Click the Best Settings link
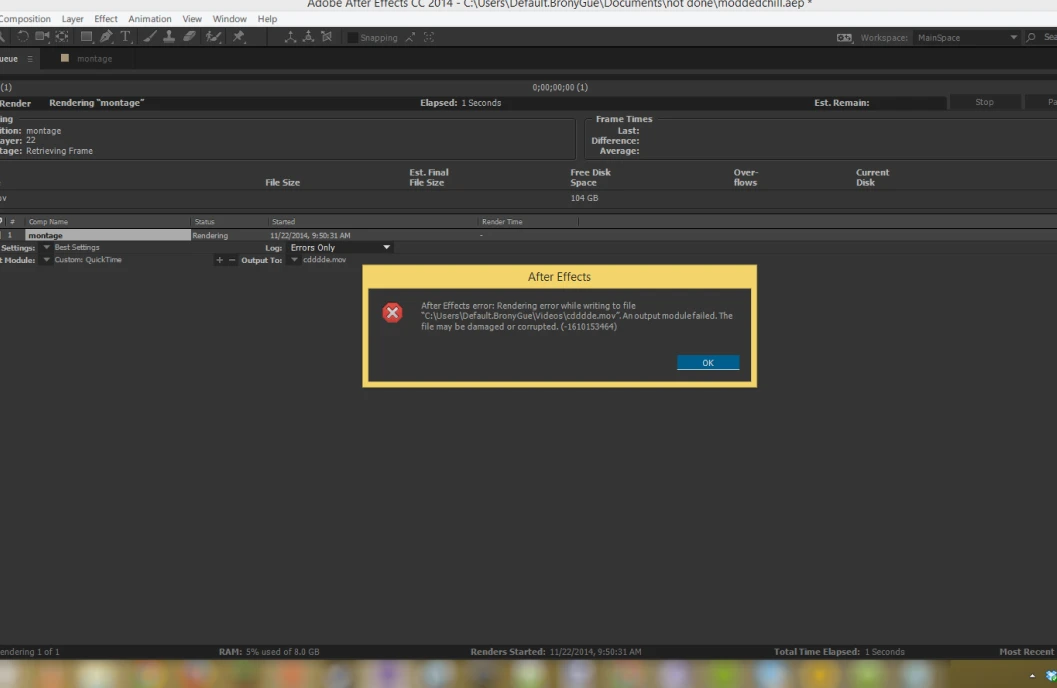This screenshot has height=688, width=1057. click(77, 248)
